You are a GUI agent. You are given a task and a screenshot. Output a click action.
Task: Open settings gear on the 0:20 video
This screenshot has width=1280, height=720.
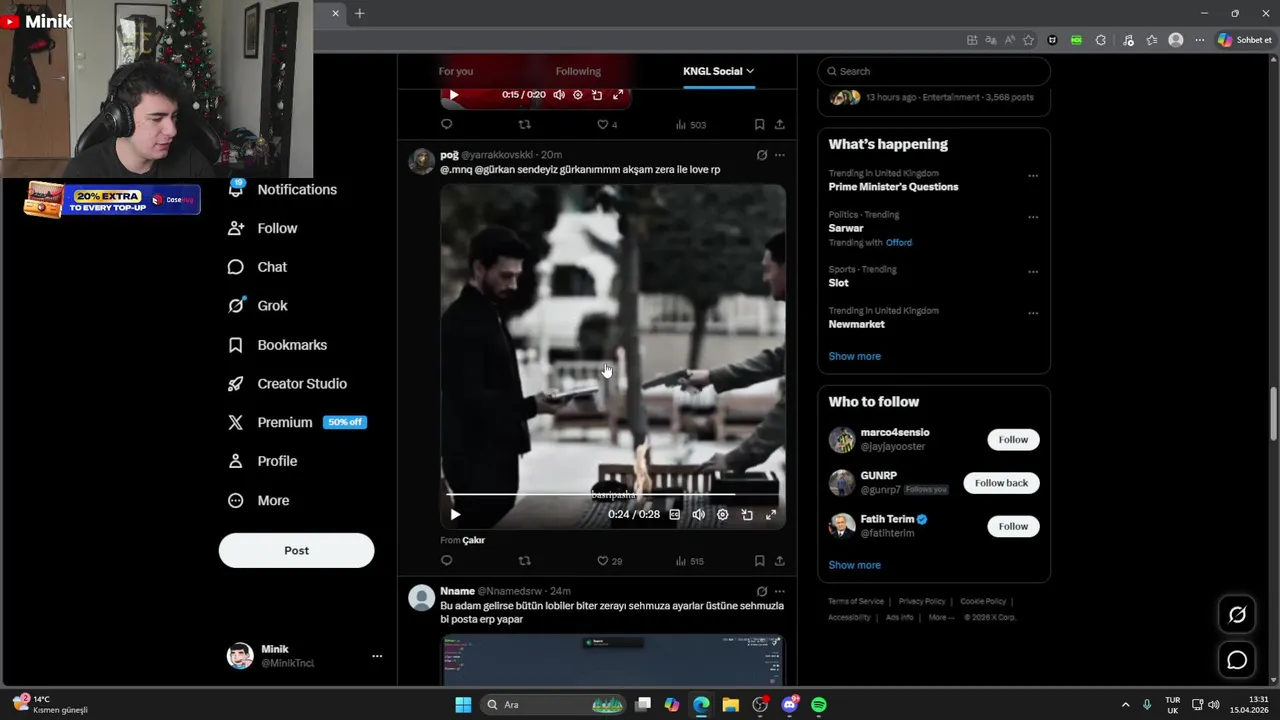(578, 95)
